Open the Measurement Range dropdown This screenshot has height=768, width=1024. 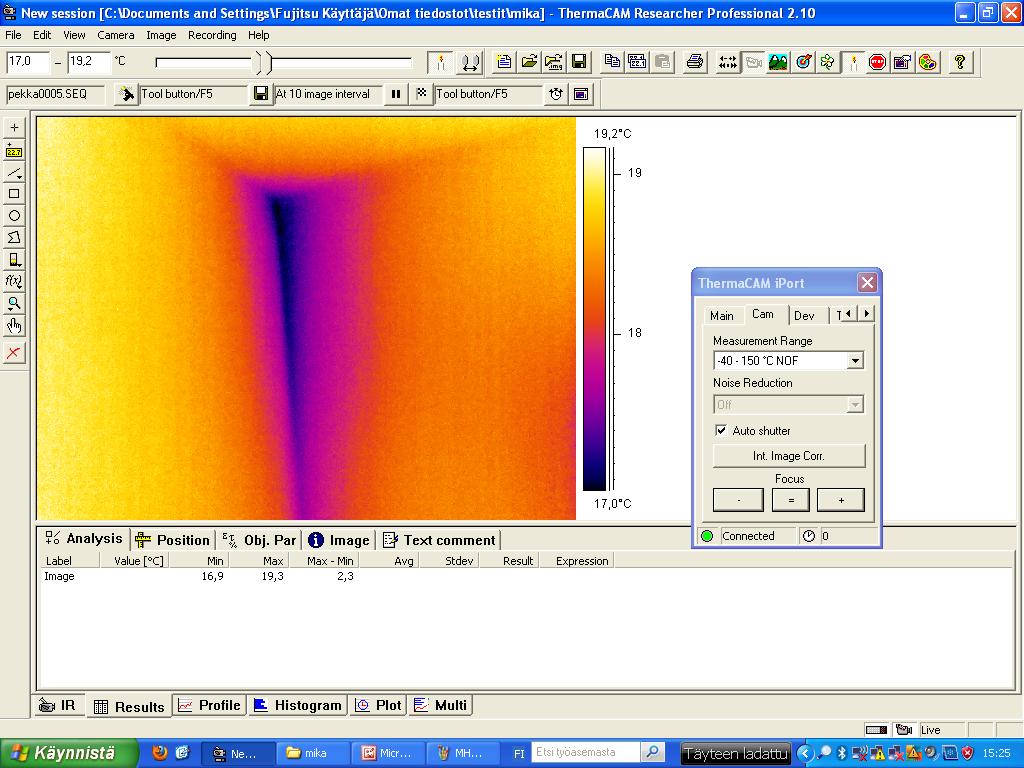click(x=854, y=361)
